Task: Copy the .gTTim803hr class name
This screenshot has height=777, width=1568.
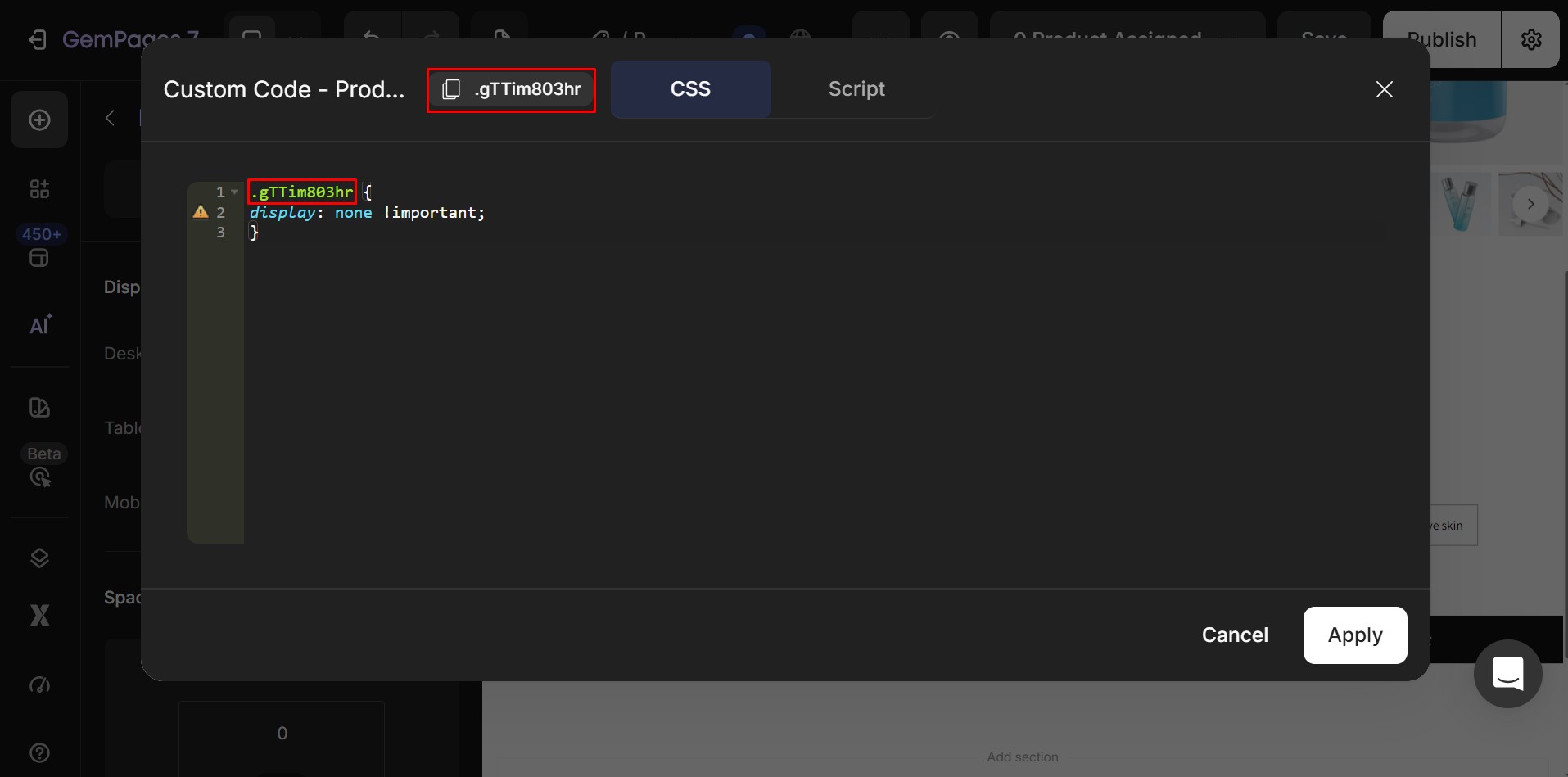Action: pyautogui.click(x=511, y=89)
